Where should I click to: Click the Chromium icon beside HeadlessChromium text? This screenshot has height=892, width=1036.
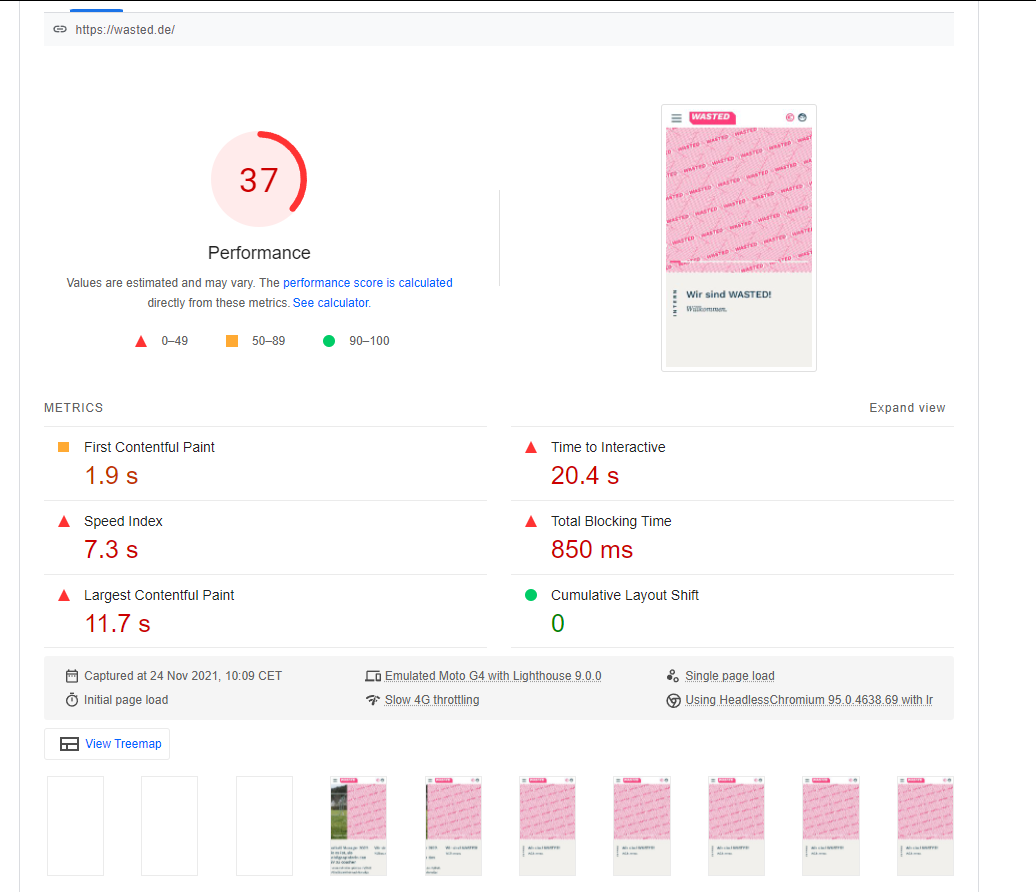click(x=673, y=700)
